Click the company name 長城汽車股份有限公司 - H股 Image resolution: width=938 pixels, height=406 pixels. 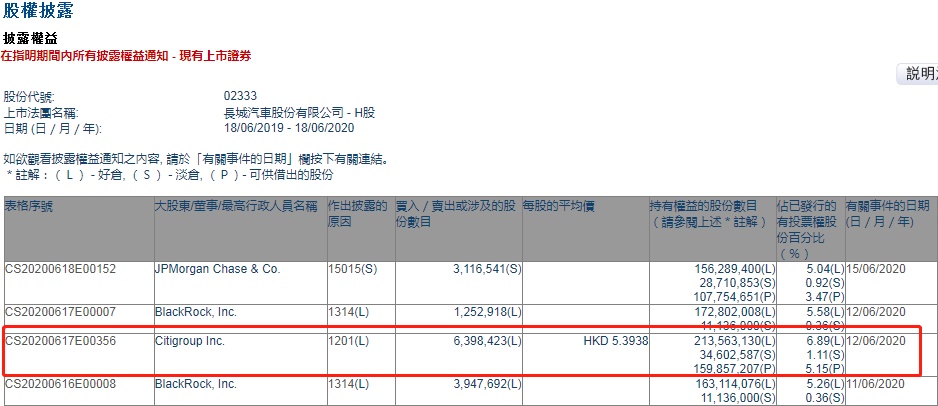[299, 112]
